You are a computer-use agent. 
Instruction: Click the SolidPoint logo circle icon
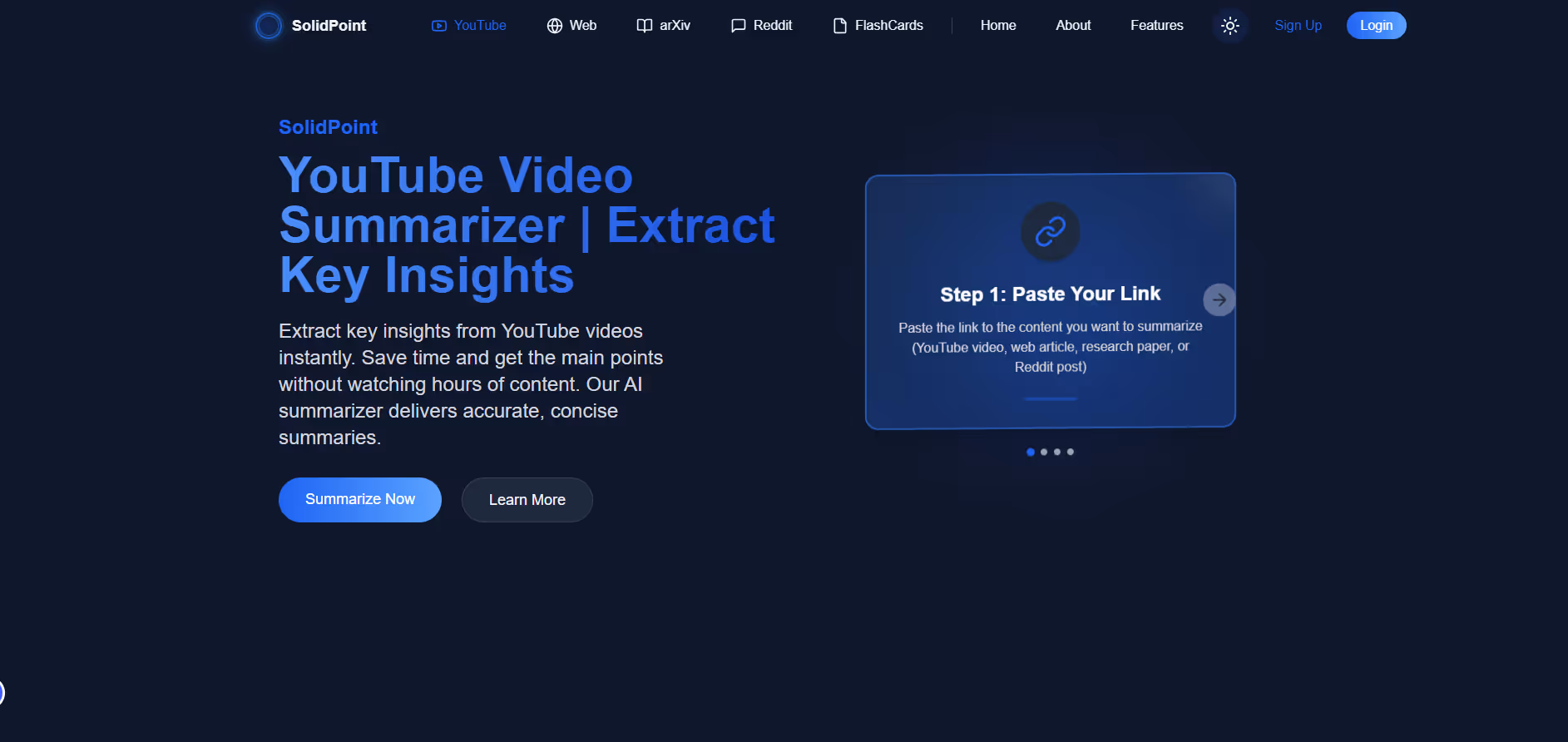(x=268, y=26)
